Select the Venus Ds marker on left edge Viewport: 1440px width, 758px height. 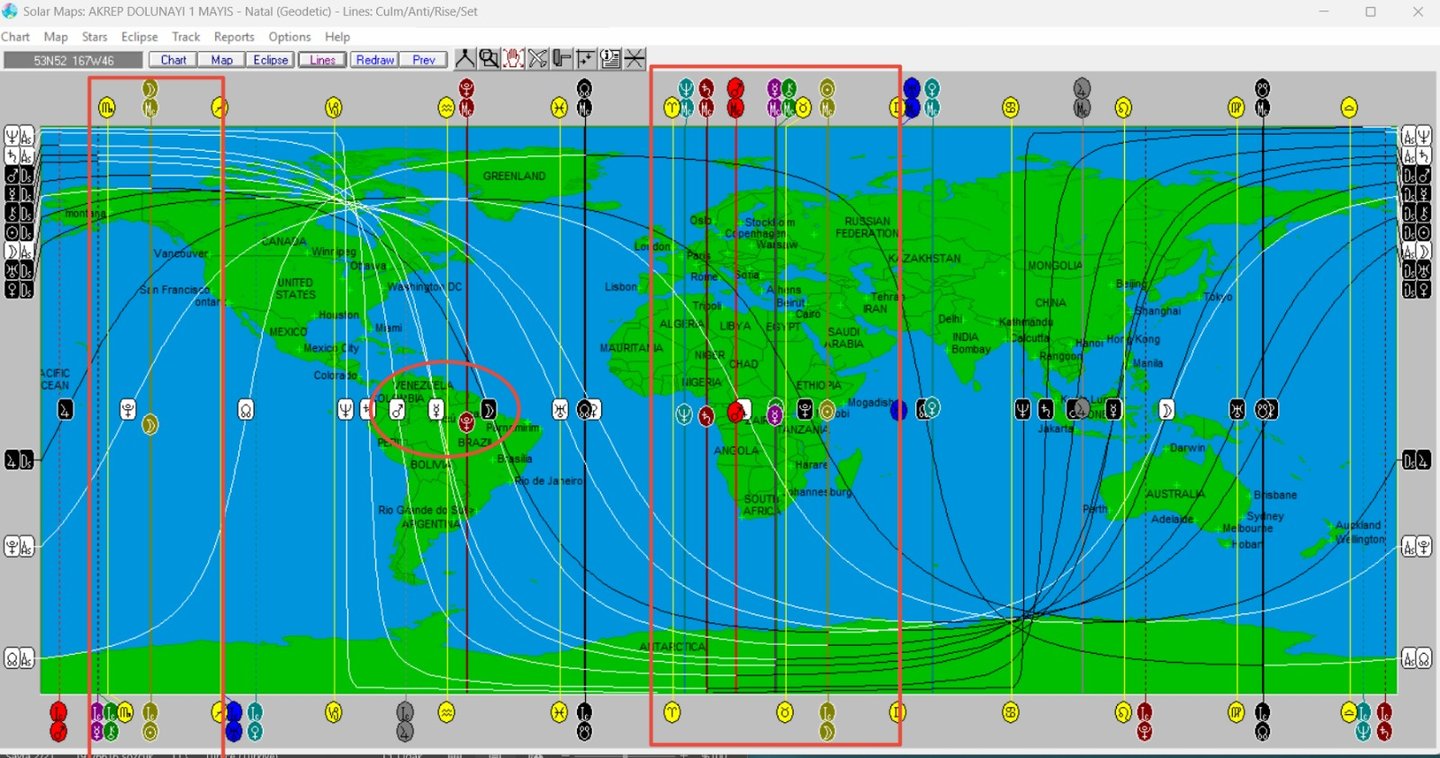18,290
